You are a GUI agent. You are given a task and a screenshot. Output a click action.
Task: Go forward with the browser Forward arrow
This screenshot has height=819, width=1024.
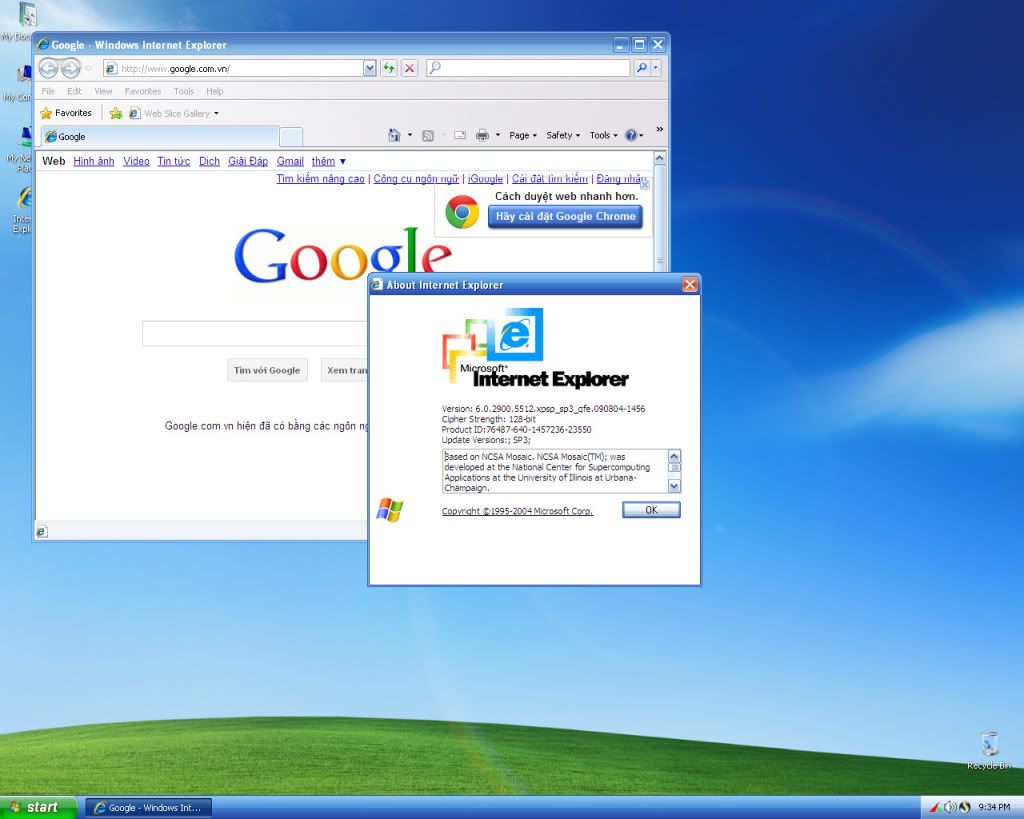pos(71,68)
